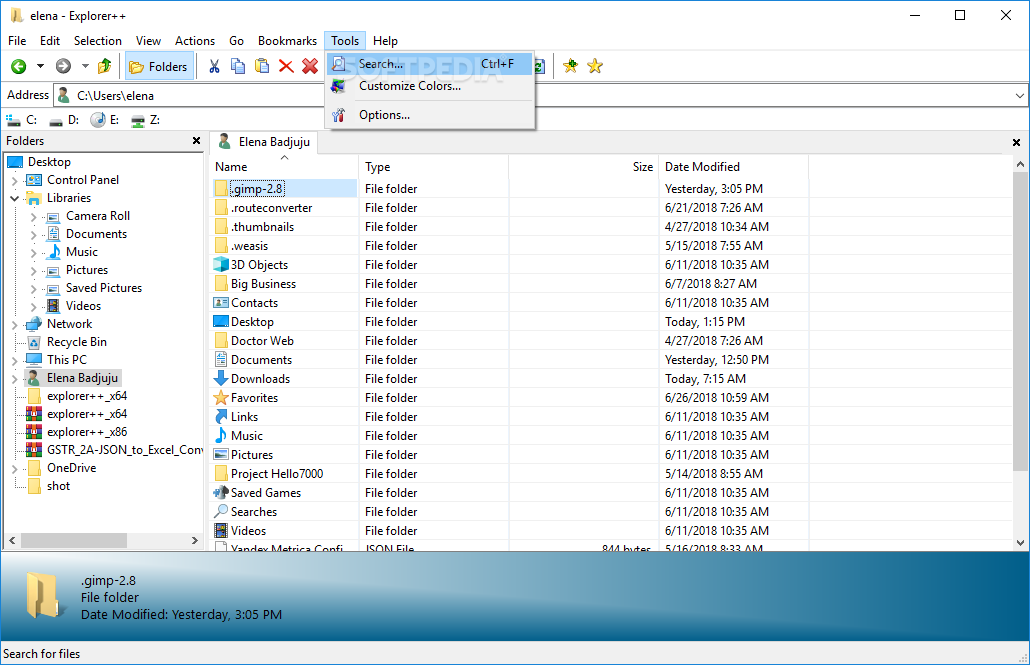Open Options... from the Tools menu
This screenshot has width=1030, height=665.
point(430,115)
